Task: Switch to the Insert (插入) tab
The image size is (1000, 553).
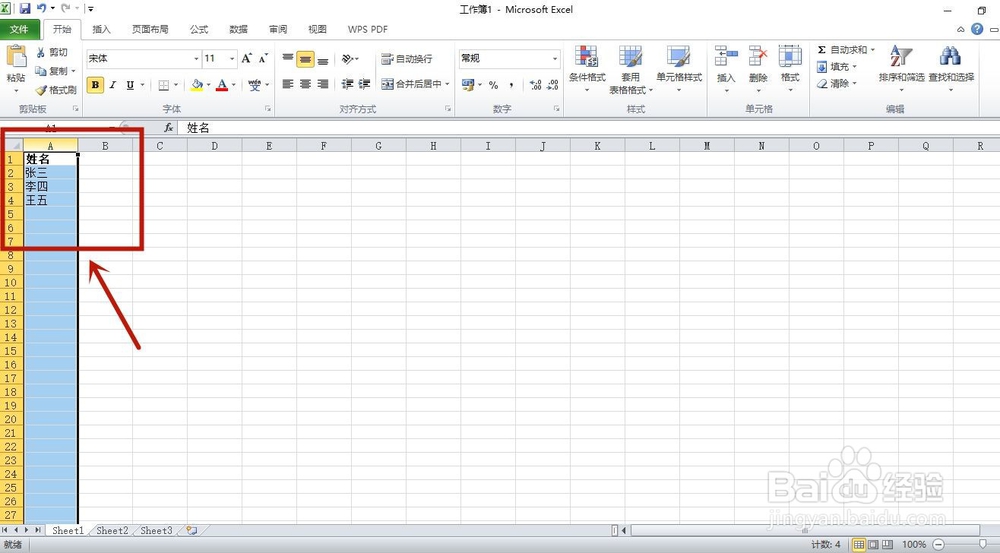Action: click(101, 29)
